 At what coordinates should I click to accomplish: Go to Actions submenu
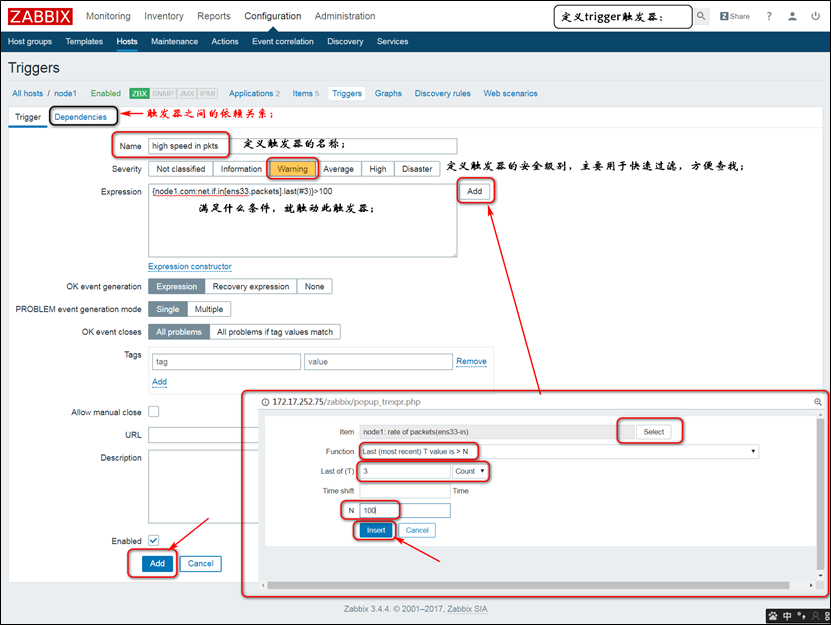click(225, 41)
